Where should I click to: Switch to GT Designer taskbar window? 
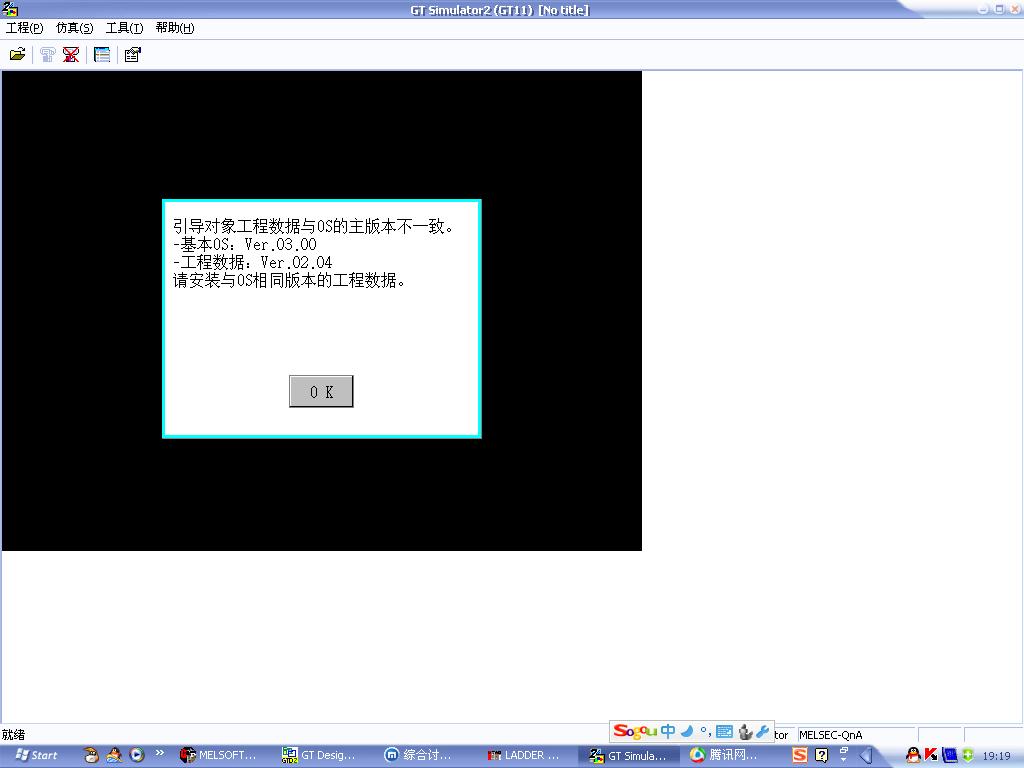pyautogui.click(x=320, y=755)
